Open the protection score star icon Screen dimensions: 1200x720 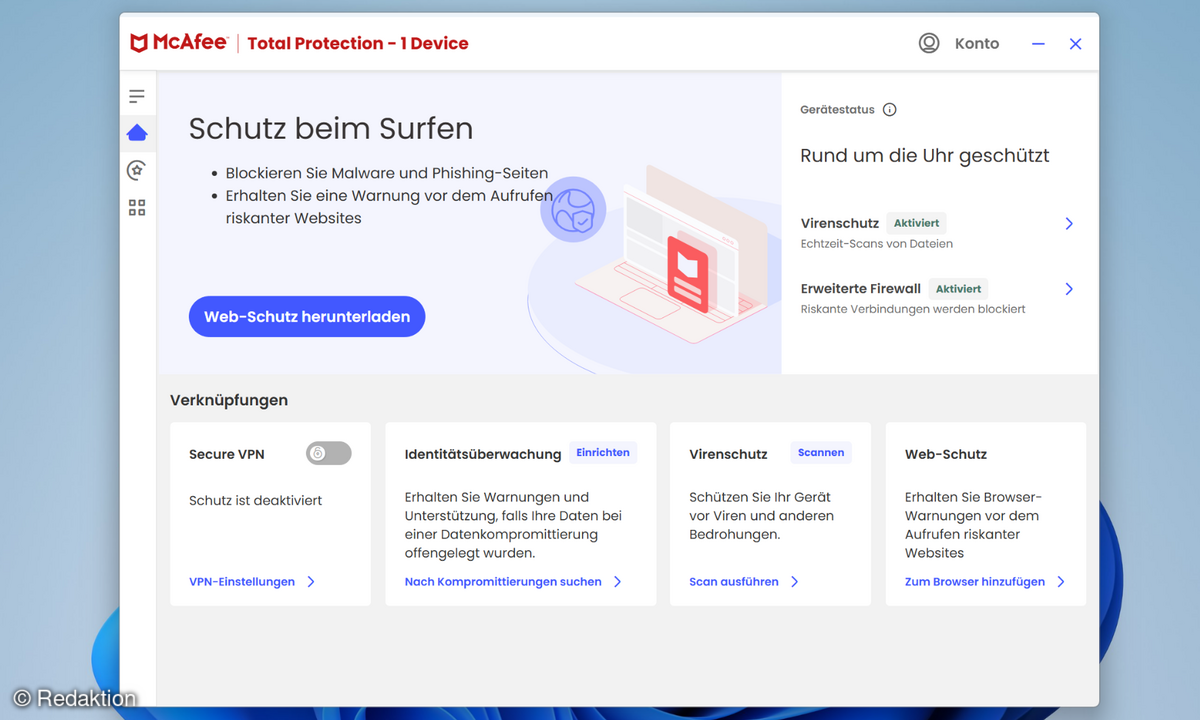tap(137, 170)
